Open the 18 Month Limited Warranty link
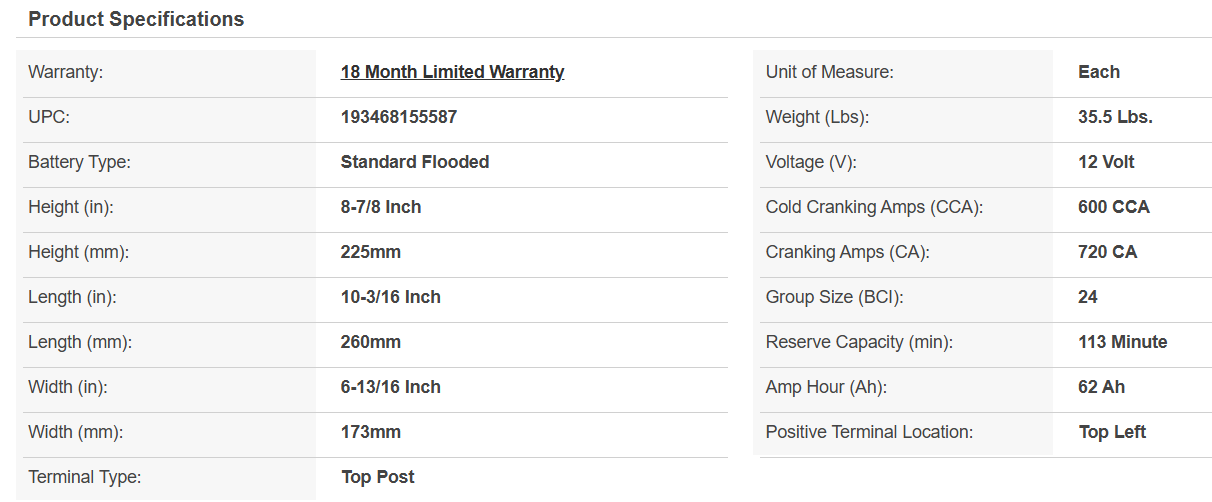The width and height of the screenshot is (1212, 502). (x=452, y=72)
